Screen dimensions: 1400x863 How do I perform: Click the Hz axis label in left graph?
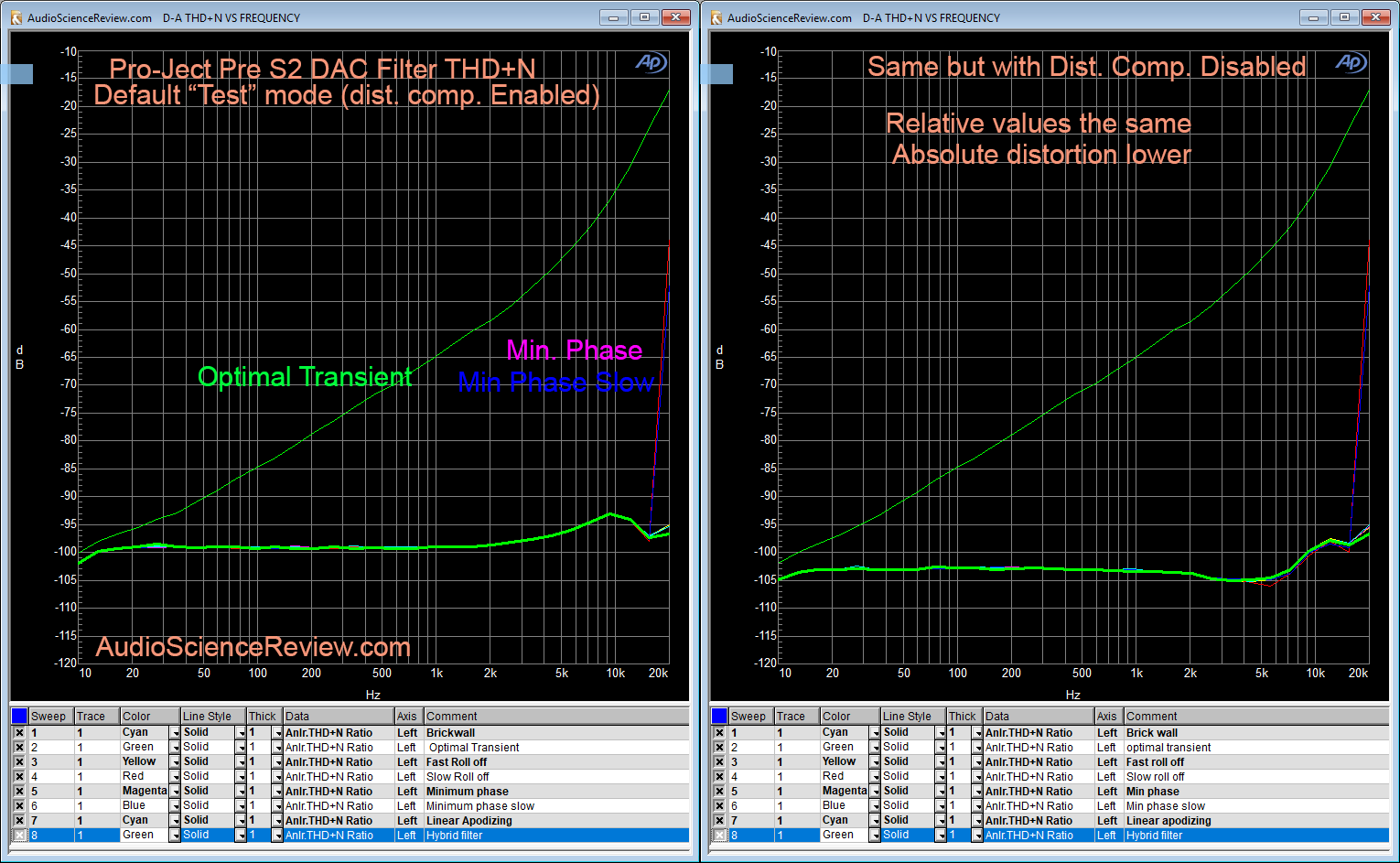373,695
